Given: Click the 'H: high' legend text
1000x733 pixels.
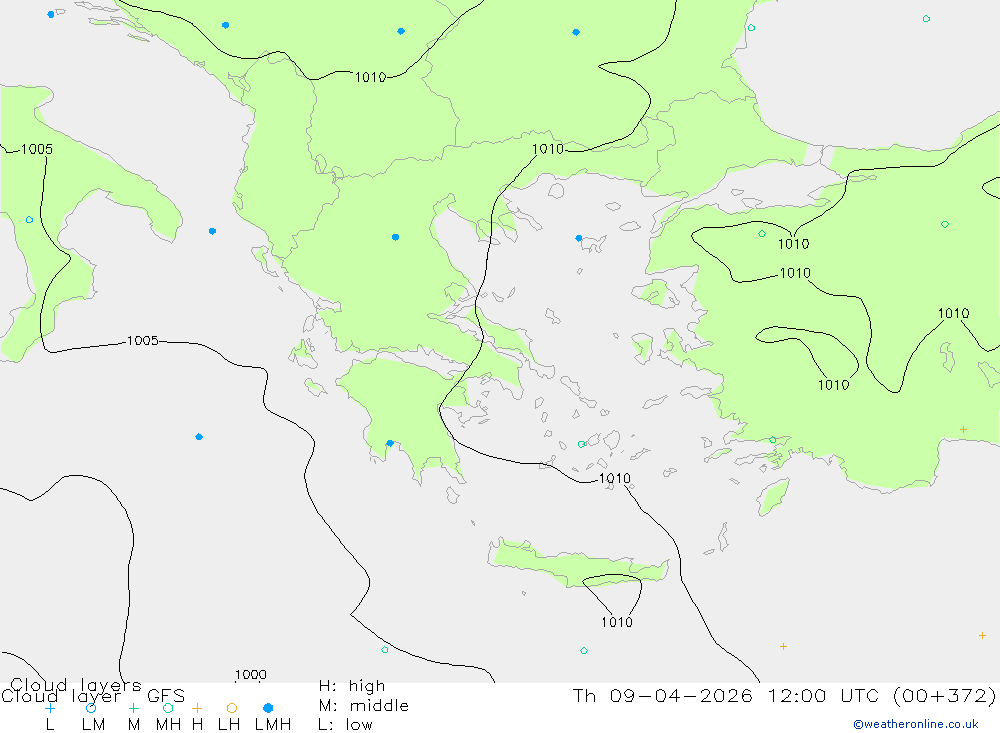Looking at the screenshot, I should (x=352, y=686).
